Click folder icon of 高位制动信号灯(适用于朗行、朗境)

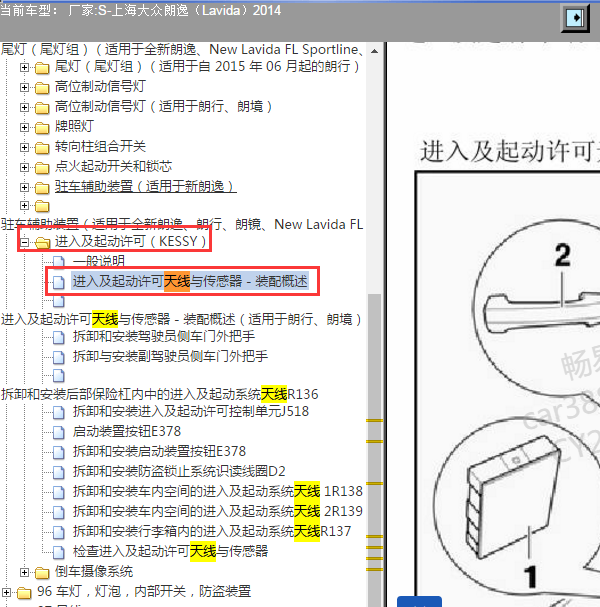coord(42,108)
